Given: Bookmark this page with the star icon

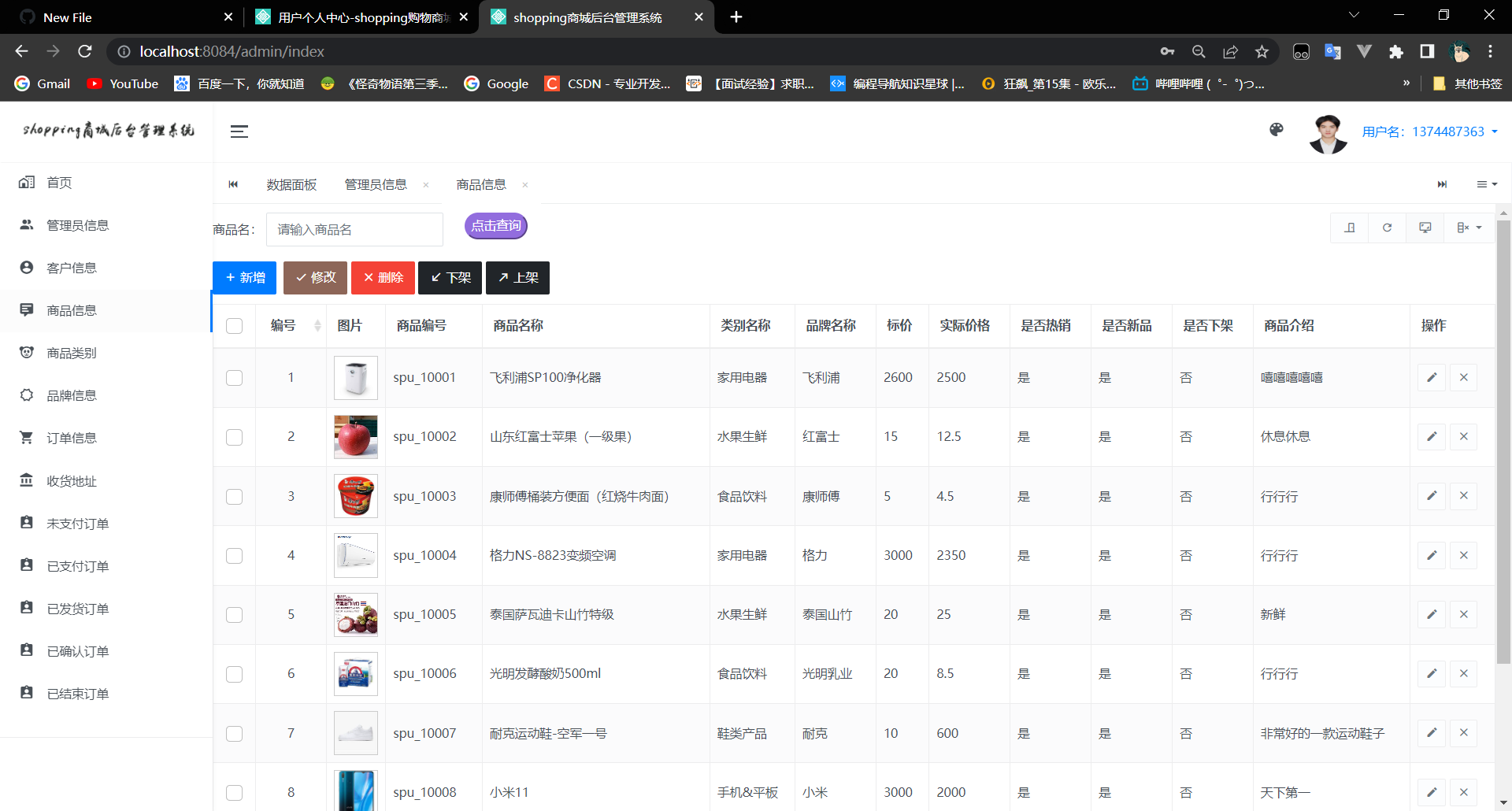Looking at the screenshot, I should click(x=1262, y=51).
